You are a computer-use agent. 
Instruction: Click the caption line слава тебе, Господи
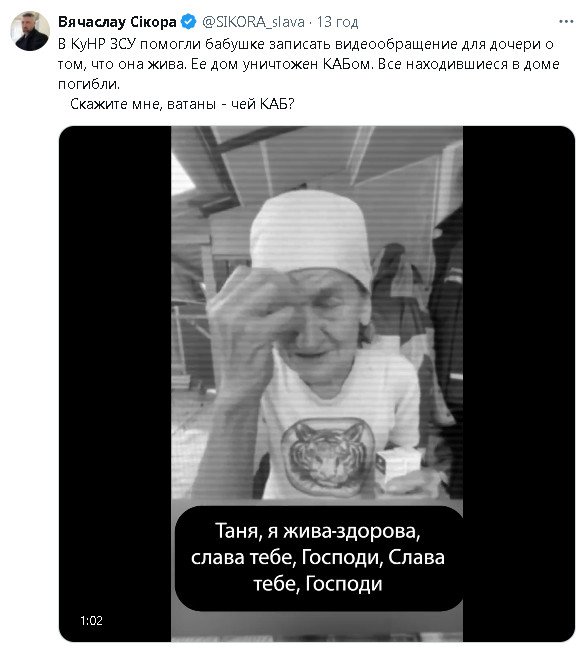pos(285,558)
